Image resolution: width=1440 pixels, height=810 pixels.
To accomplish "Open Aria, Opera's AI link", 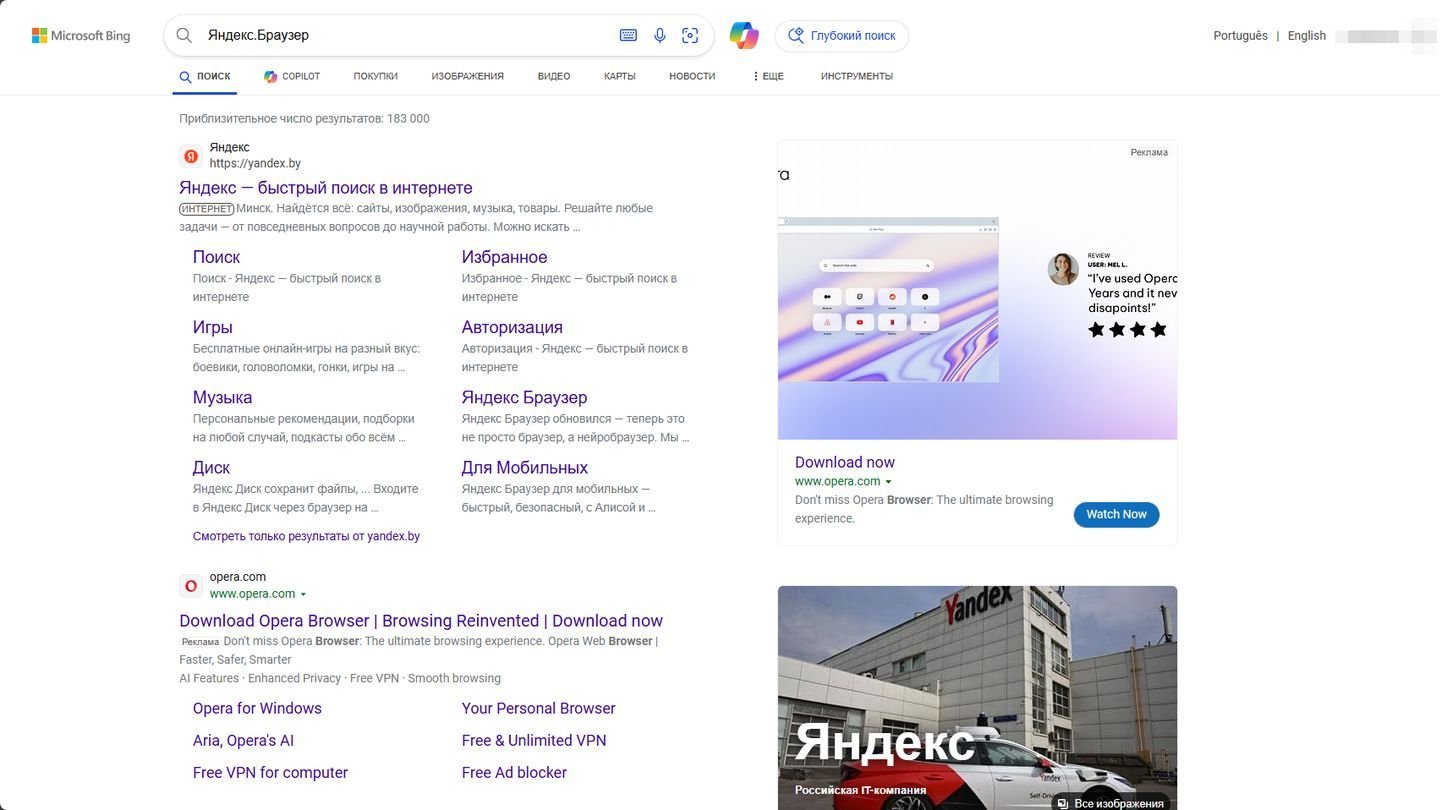I will coord(243,740).
